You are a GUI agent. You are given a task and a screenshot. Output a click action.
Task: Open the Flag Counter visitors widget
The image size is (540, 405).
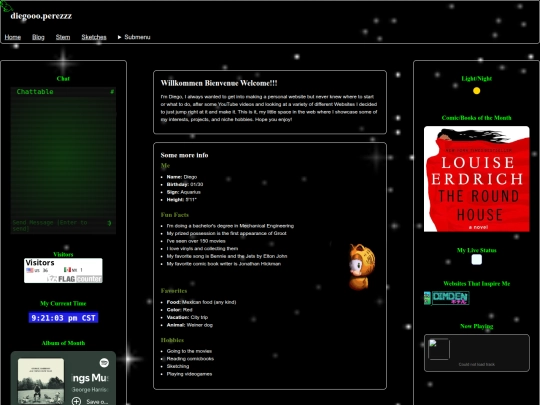[63, 271]
